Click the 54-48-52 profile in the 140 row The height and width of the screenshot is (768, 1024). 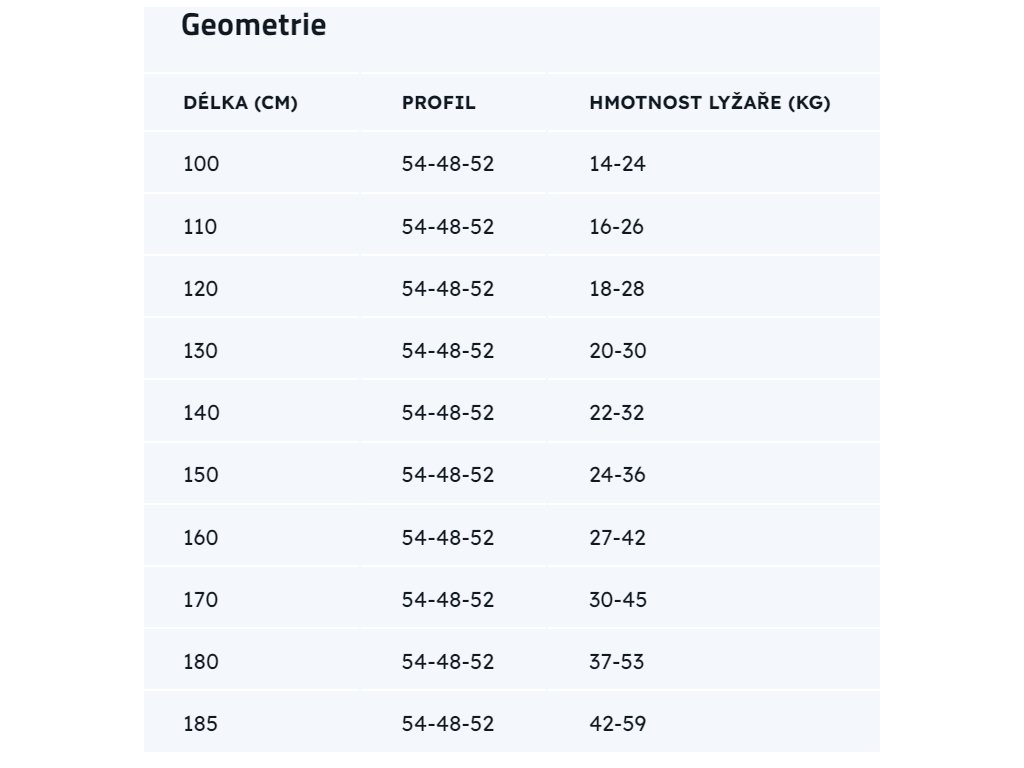pos(448,413)
